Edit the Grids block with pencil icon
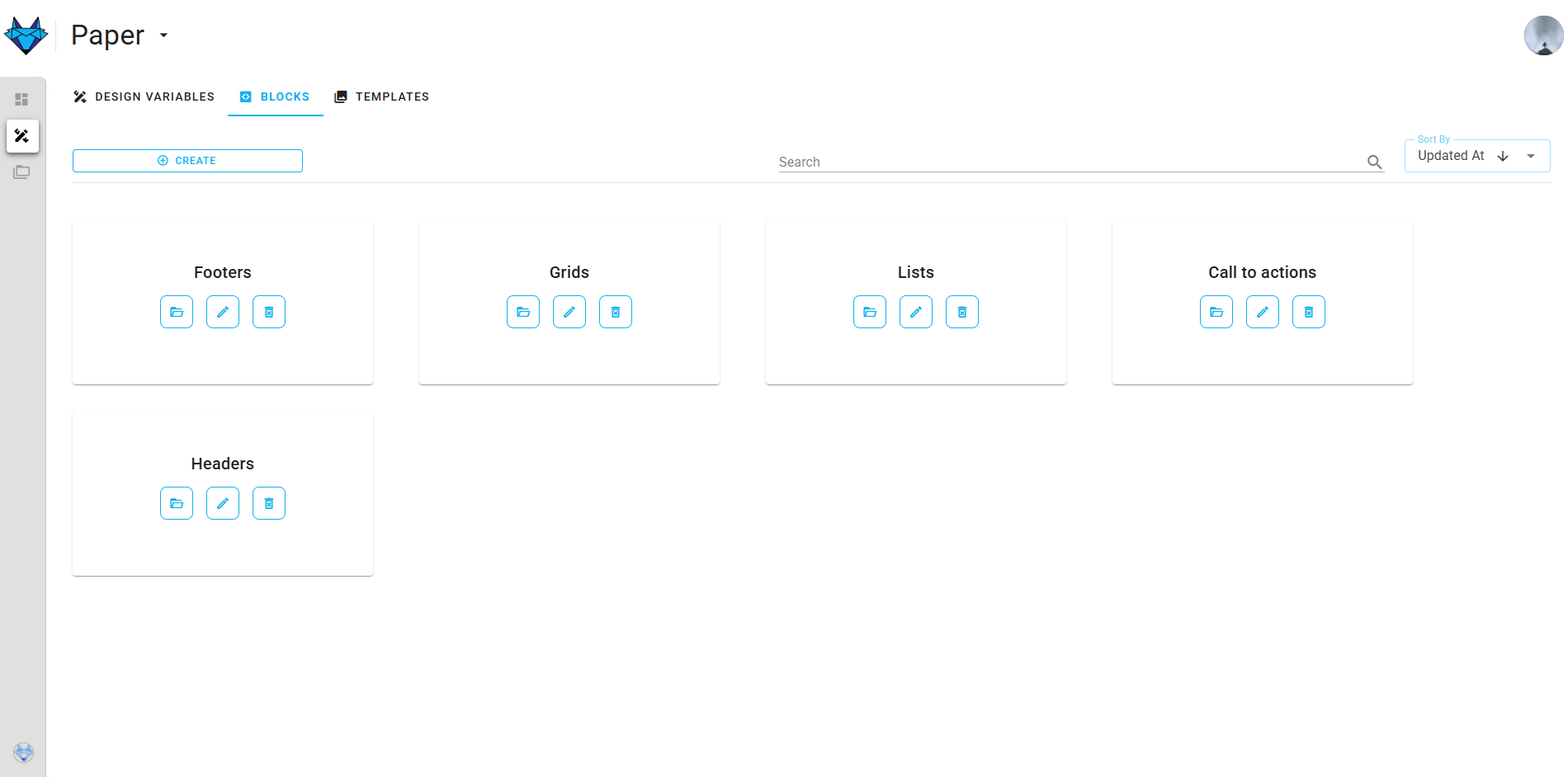The width and height of the screenshot is (1568, 777). coord(569,312)
